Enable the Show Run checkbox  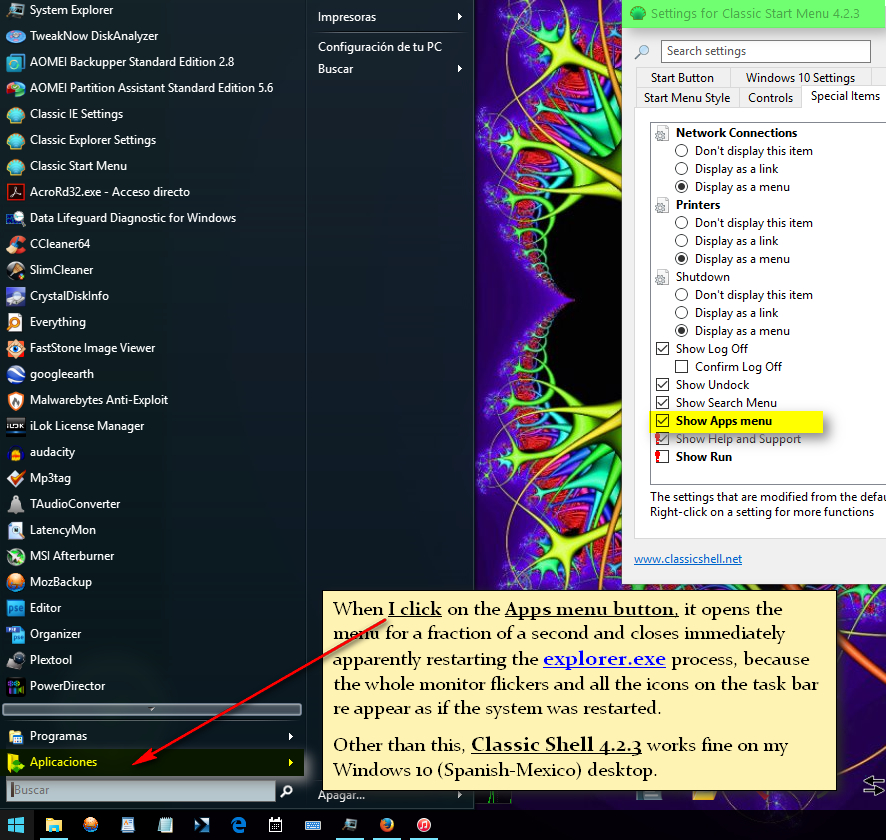coord(662,456)
